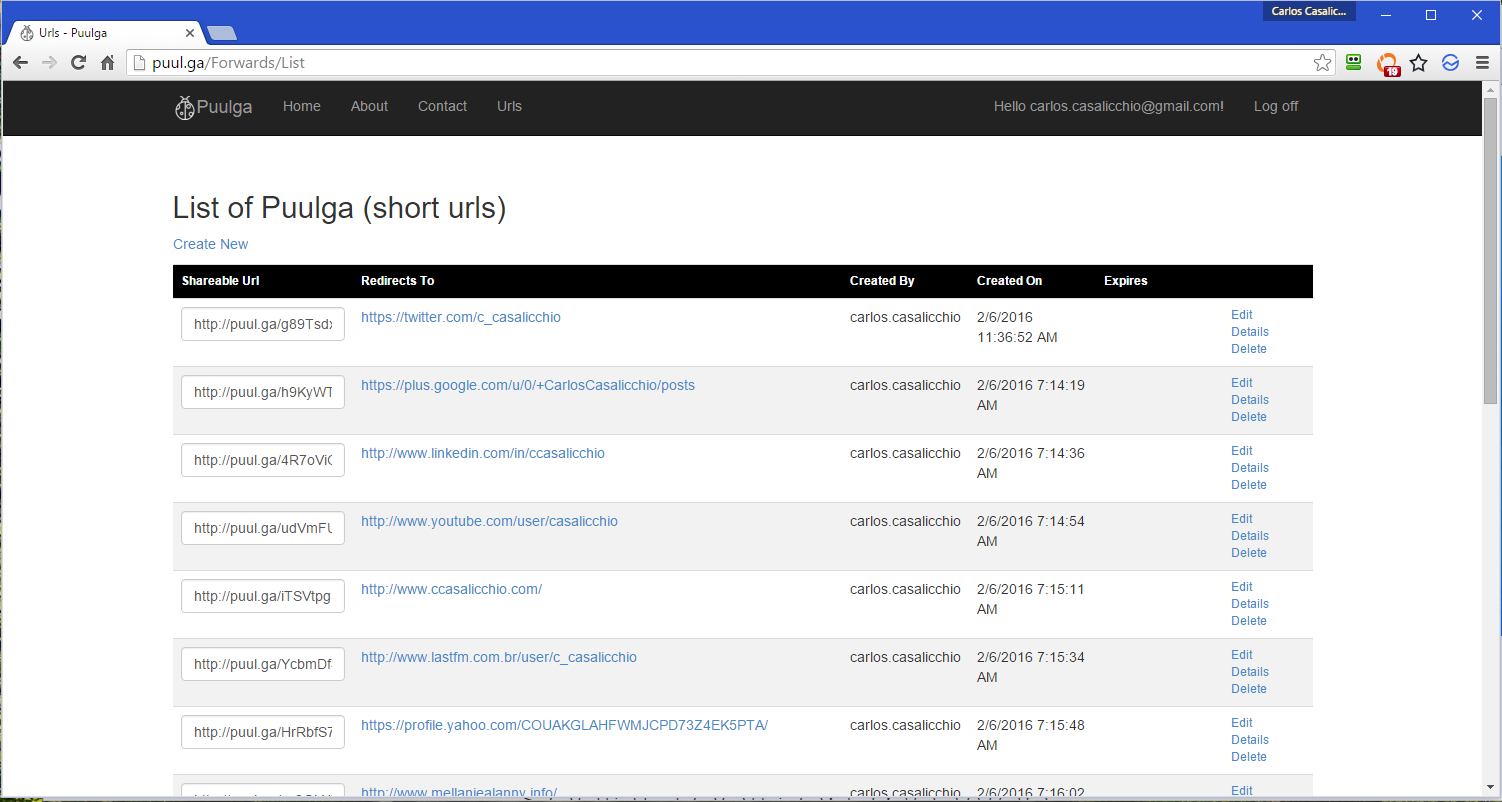Click the Contact navbar item

click(x=442, y=106)
